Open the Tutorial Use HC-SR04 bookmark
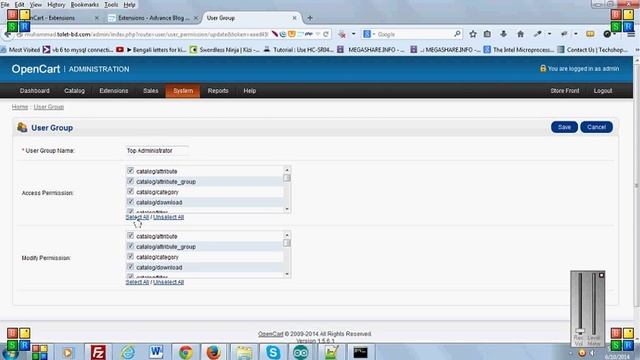Image resolution: width=640 pixels, height=360 pixels. 298,50
